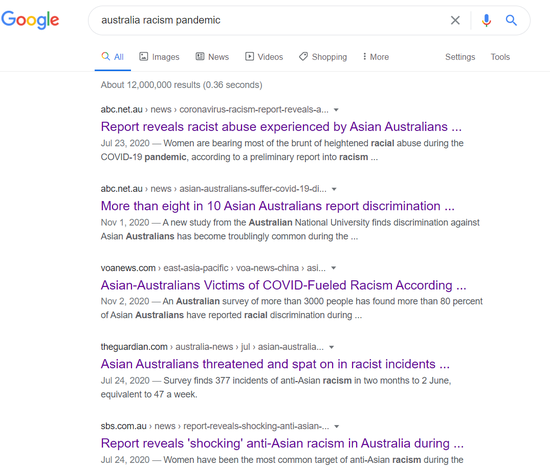Open 'More than eight in 10 Asian Australians' link
Image resolution: width=550 pixels, height=467 pixels.
(277, 206)
